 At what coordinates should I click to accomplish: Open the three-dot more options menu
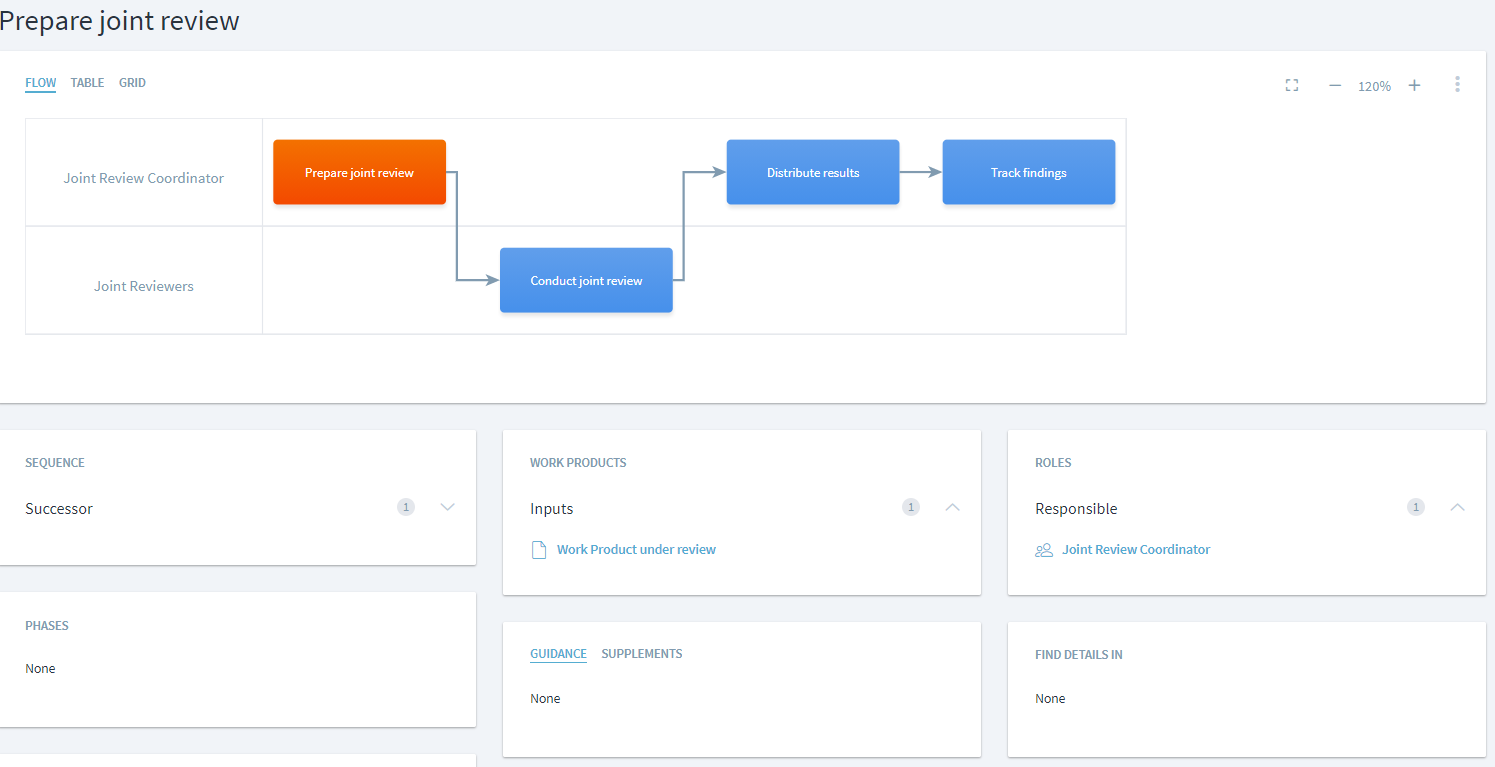(x=1457, y=85)
